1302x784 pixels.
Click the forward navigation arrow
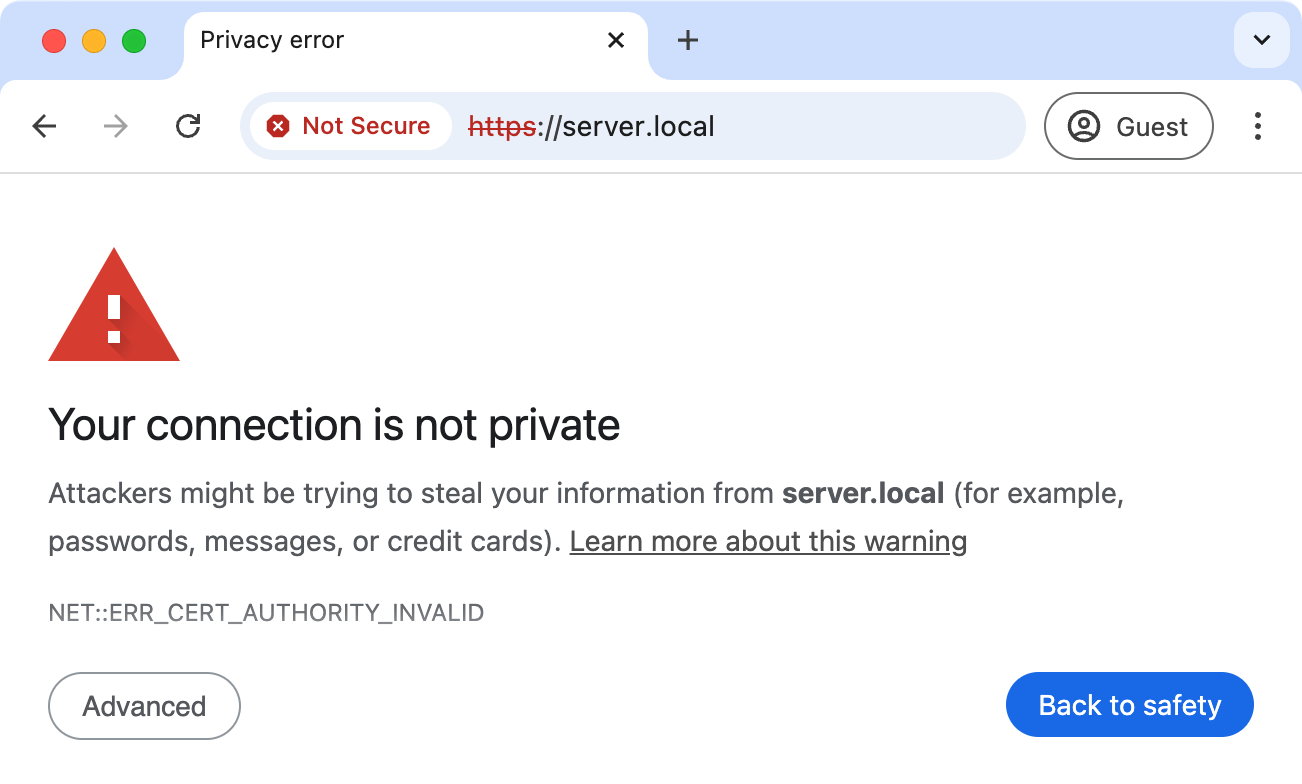coord(116,126)
